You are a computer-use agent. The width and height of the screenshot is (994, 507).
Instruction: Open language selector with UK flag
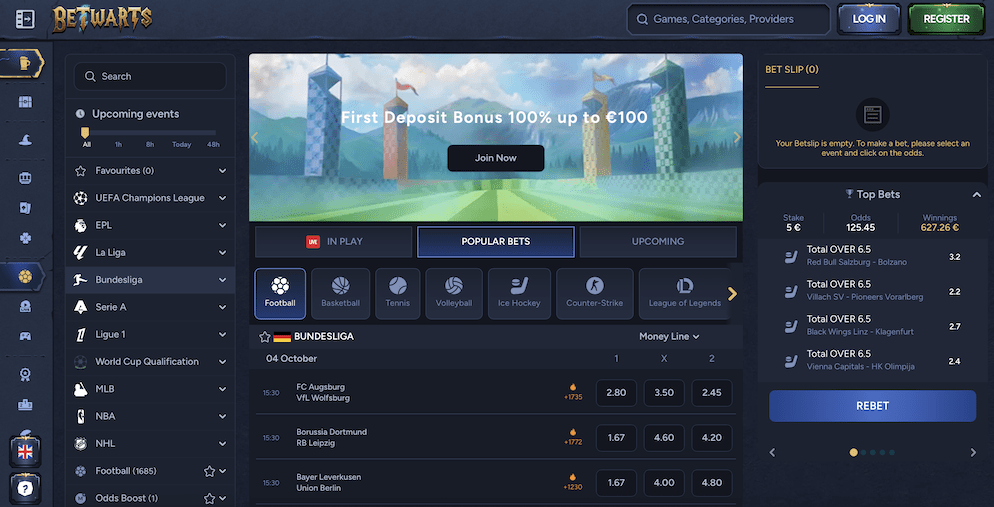click(x=25, y=452)
